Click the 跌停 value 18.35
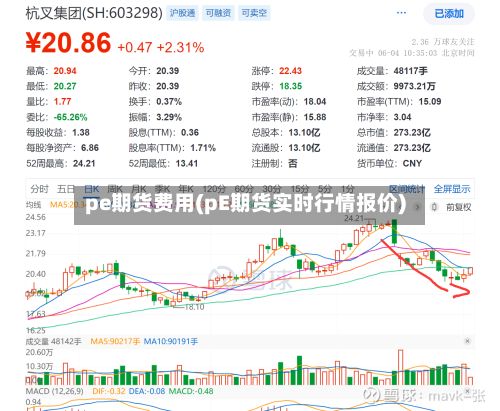The height and width of the screenshot is (411, 500). coord(290,86)
